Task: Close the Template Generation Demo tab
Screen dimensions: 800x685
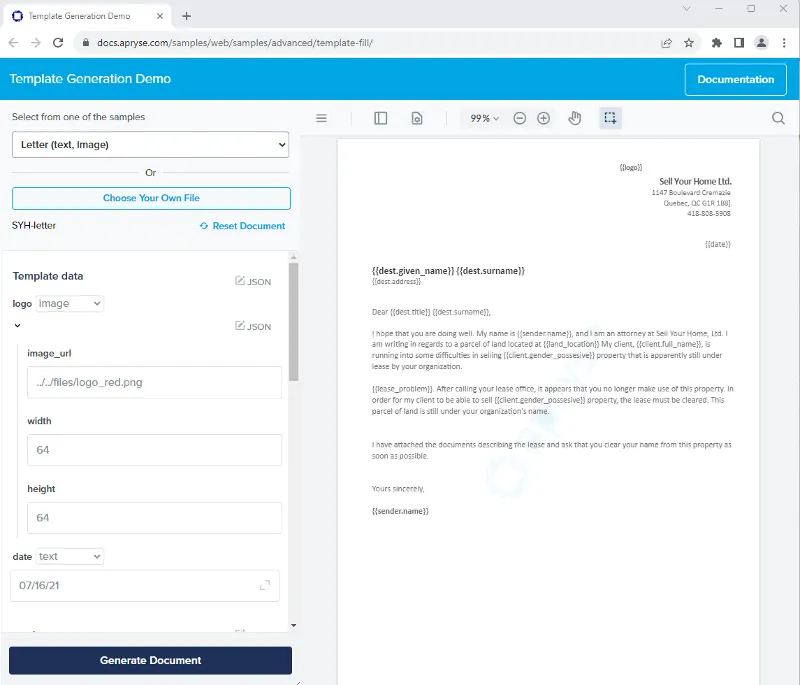Action: click(160, 16)
